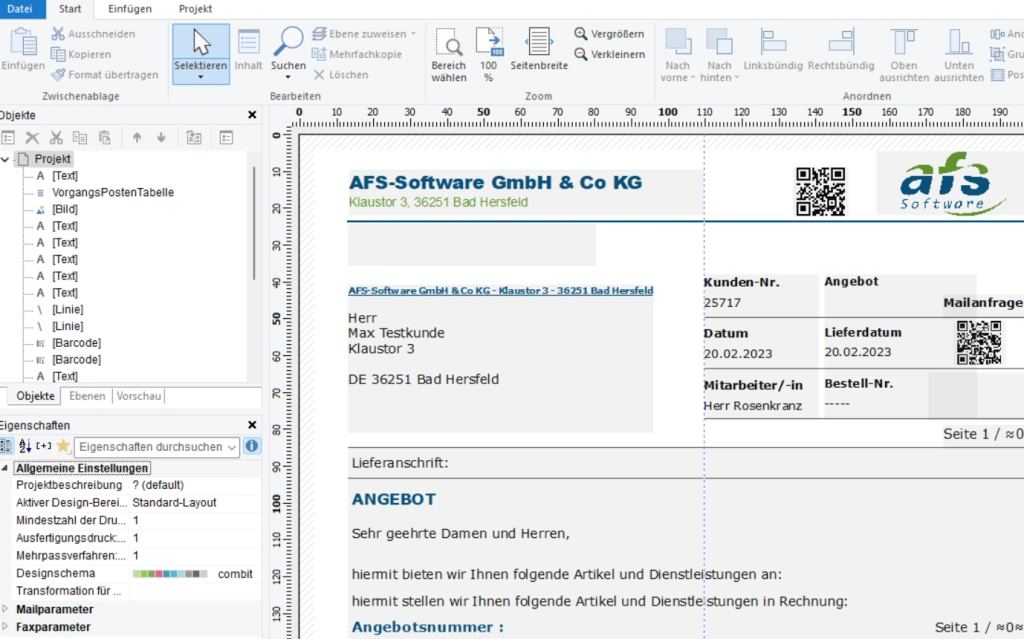Viewport: 1024px width, 639px height.
Task: Toggle the categorized view icon in Eigenschaften
Action: click(7, 446)
